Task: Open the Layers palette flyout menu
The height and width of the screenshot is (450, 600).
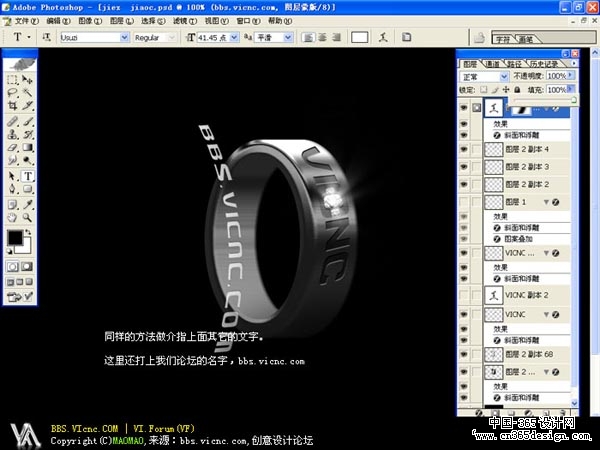Action: click(x=574, y=63)
